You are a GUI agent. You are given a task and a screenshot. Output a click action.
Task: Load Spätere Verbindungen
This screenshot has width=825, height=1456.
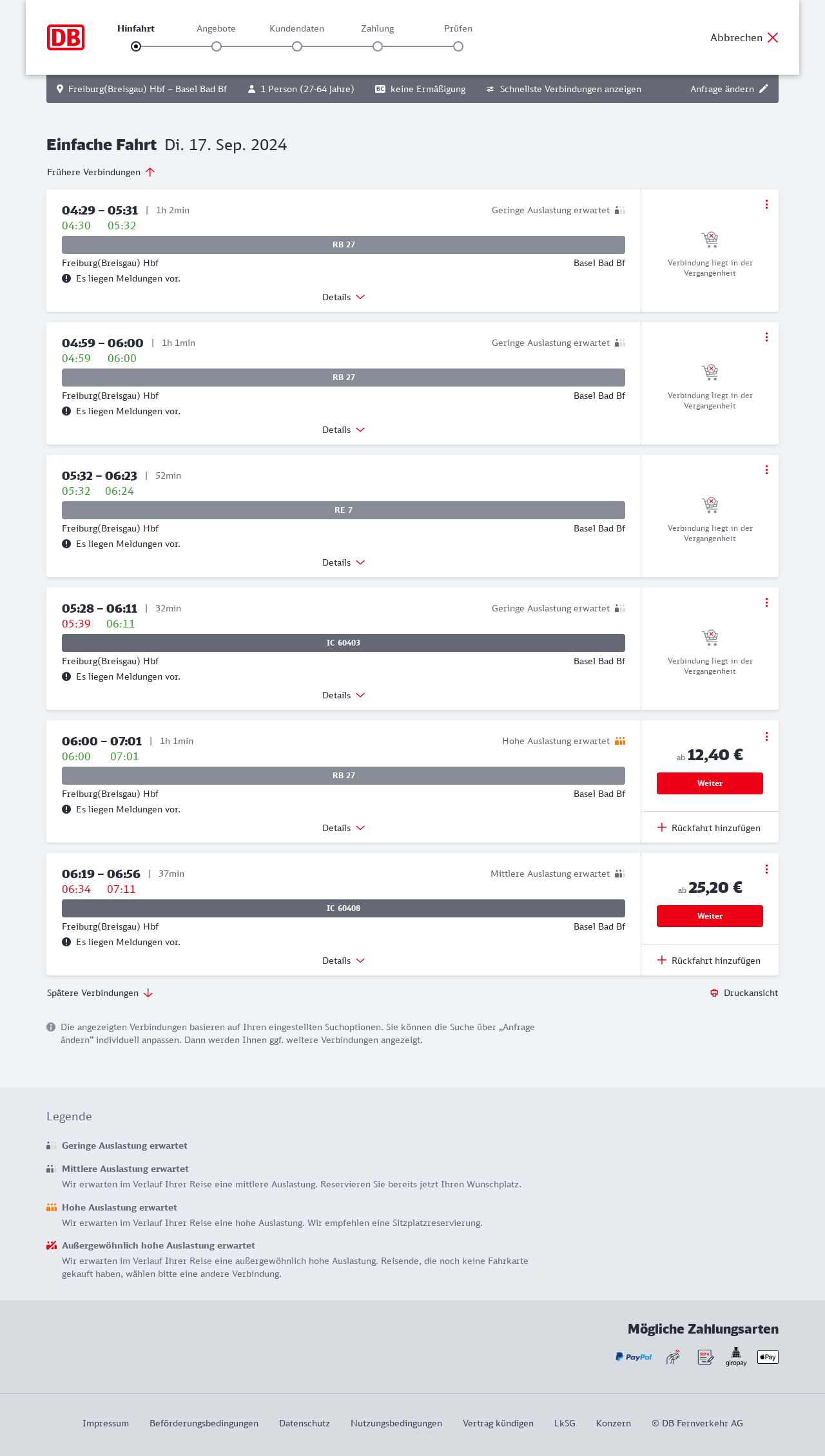pyautogui.click(x=100, y=993)
